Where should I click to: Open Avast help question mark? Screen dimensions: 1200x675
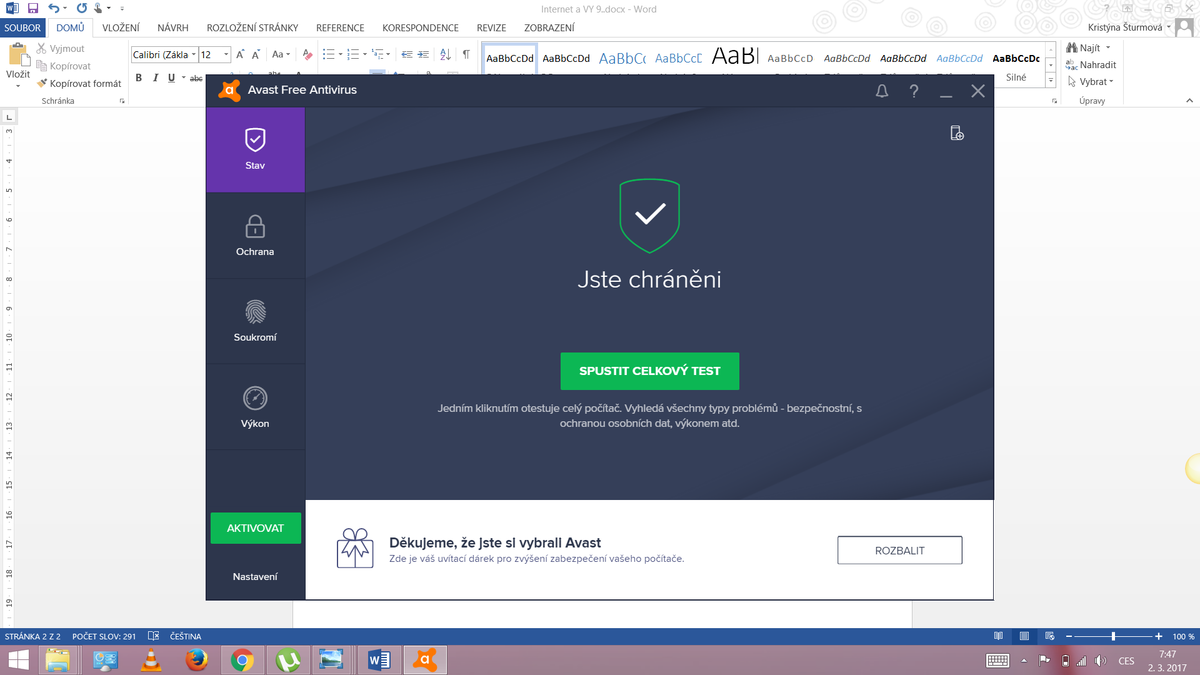pyautogui.click(x=913, y=91)
